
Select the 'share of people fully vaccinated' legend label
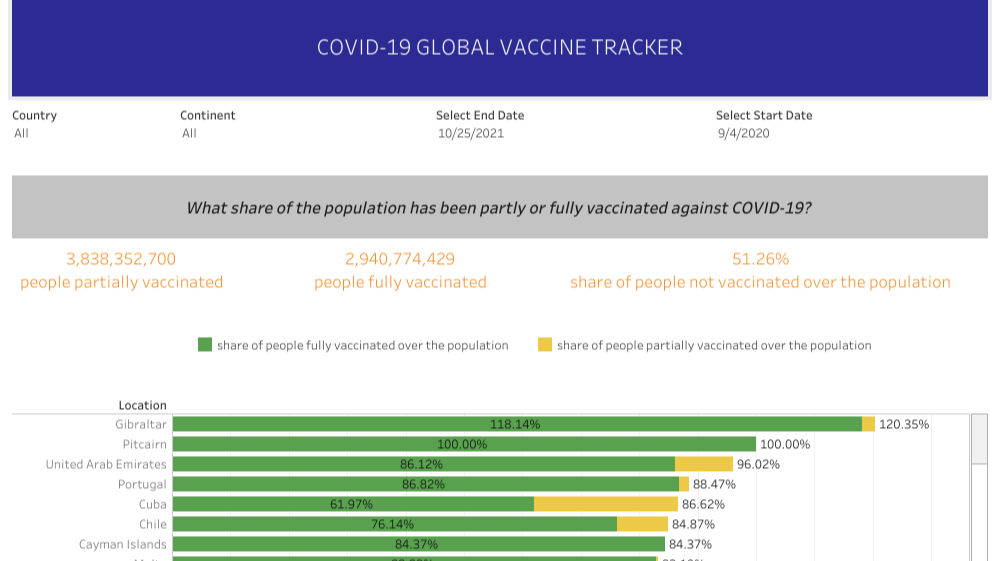(362, 345)
